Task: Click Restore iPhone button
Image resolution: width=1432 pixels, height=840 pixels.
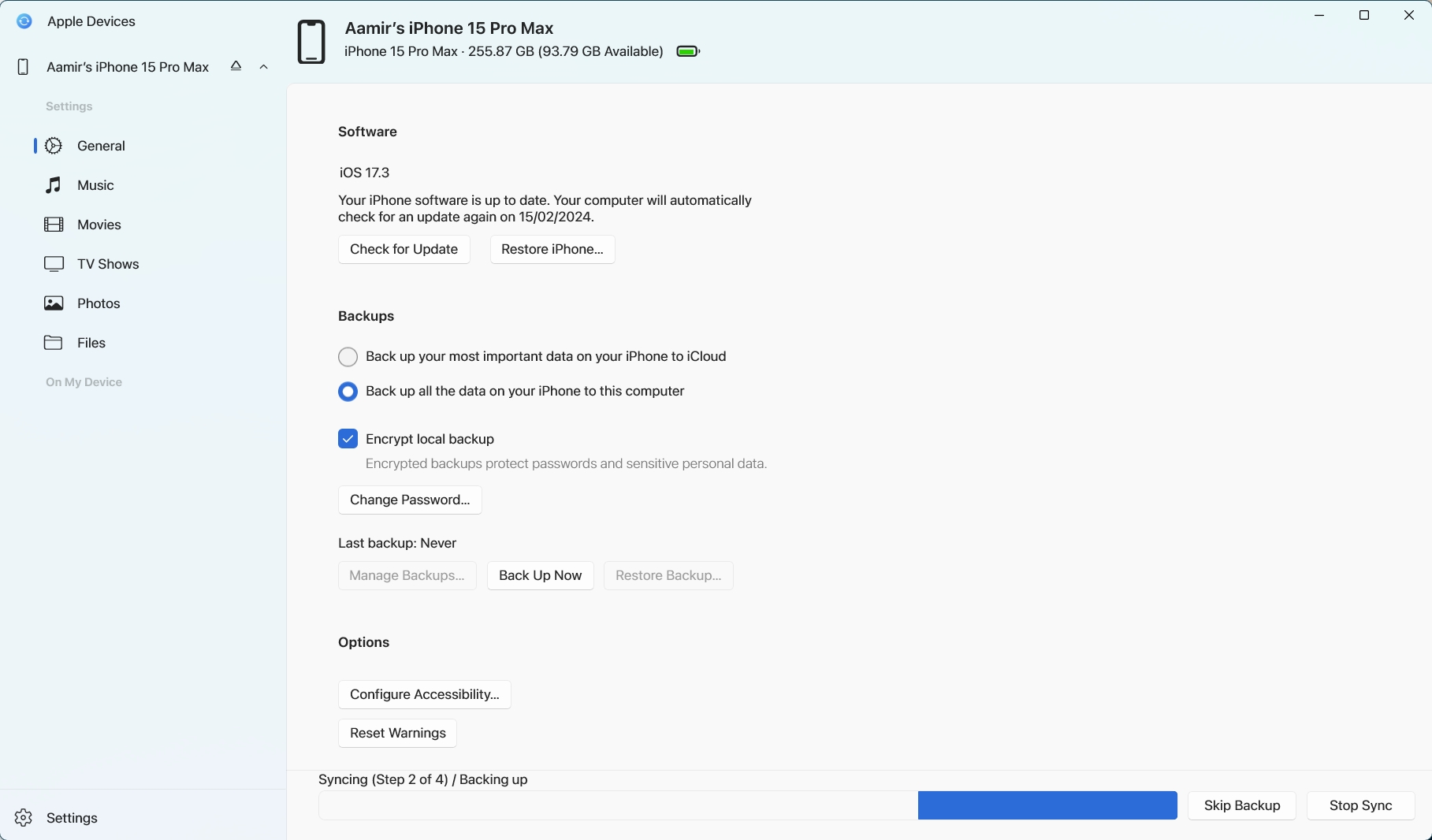Action: 552,249
